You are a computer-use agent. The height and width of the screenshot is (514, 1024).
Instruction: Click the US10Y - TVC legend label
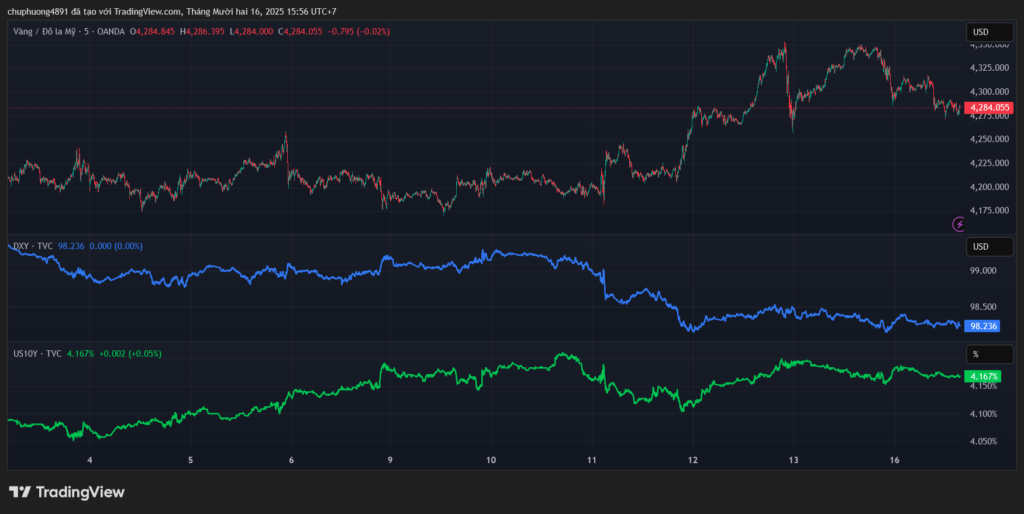(38, 353)
